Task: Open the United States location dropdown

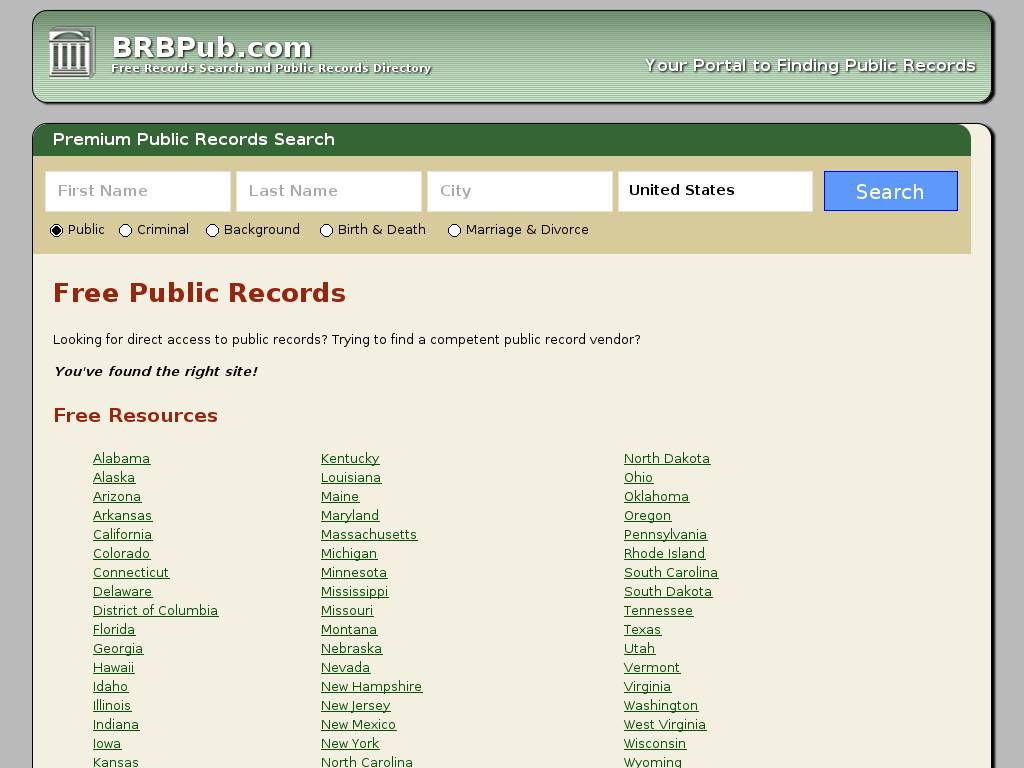Action: tap(715, 191)
